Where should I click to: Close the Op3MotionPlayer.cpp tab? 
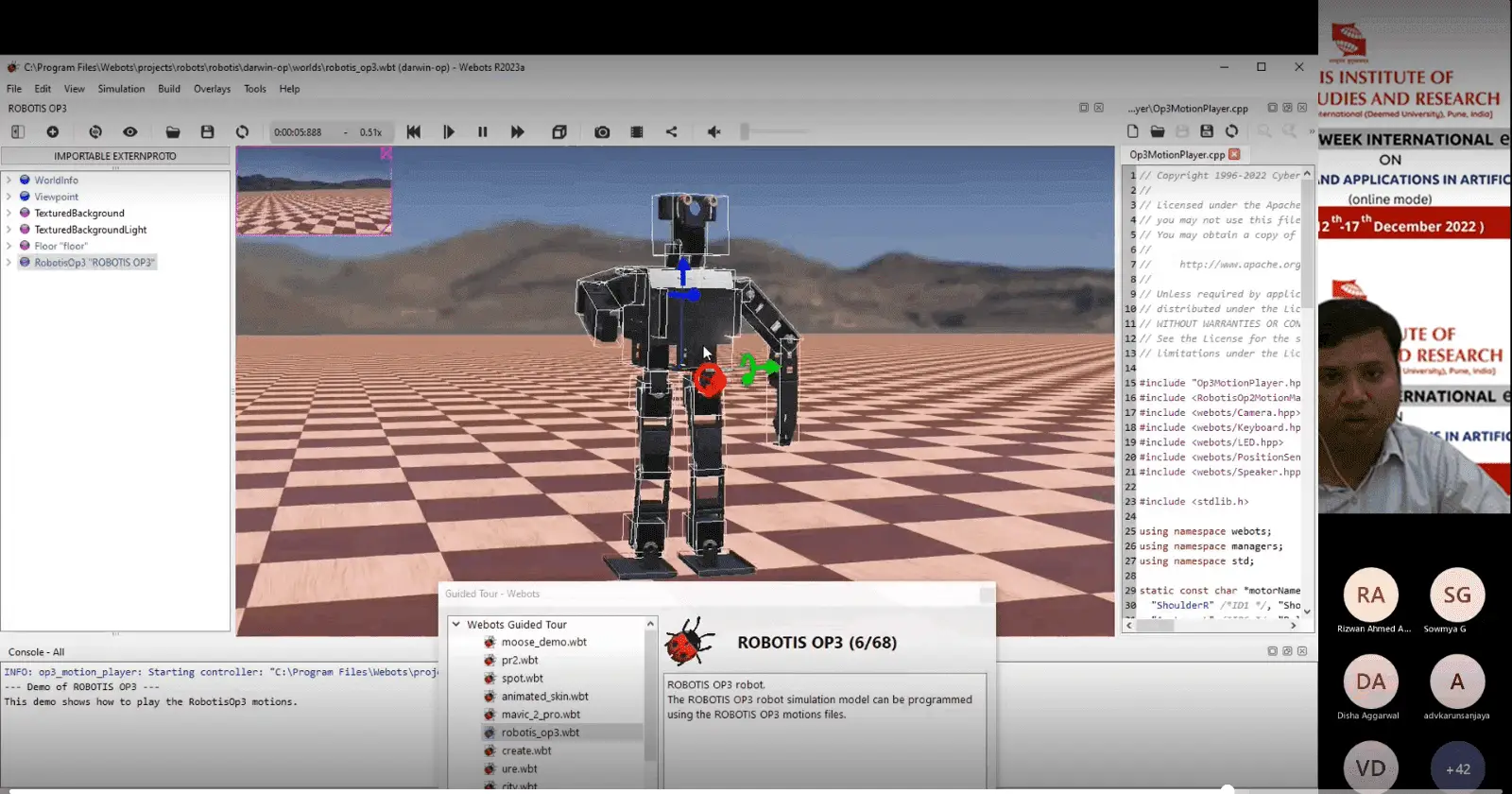tap(1234, 154)
